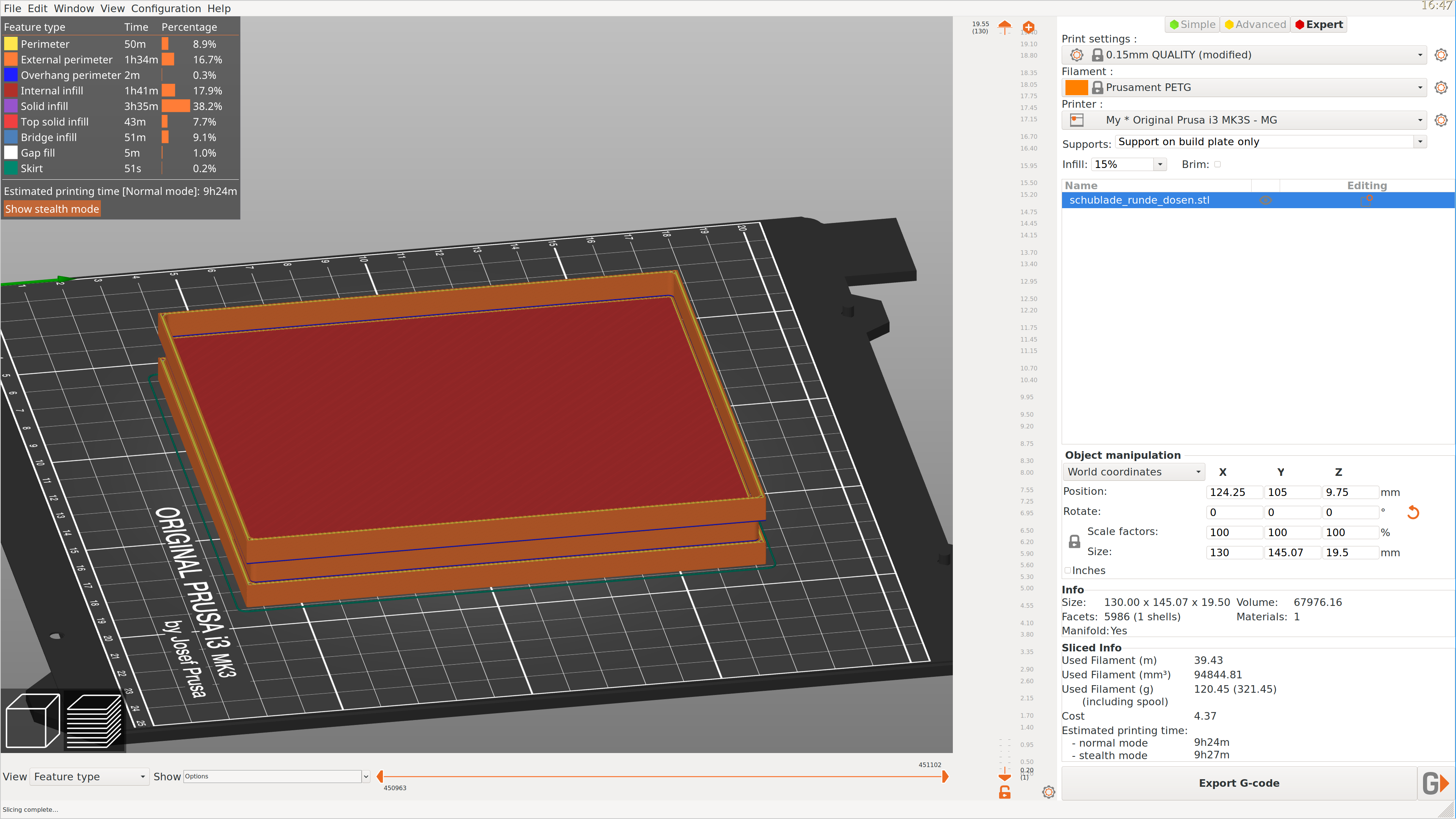Image resolution: width=1456 pixels, height=819 pixels.
Task: Click the Solid infill purple legend box
Action: [x=11, y=106]
